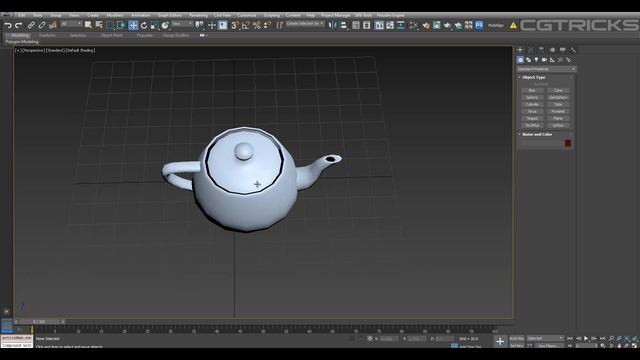Click the blue PS toolbar icon
This screenshot has width=640, height=360.
tap(479, 25)
